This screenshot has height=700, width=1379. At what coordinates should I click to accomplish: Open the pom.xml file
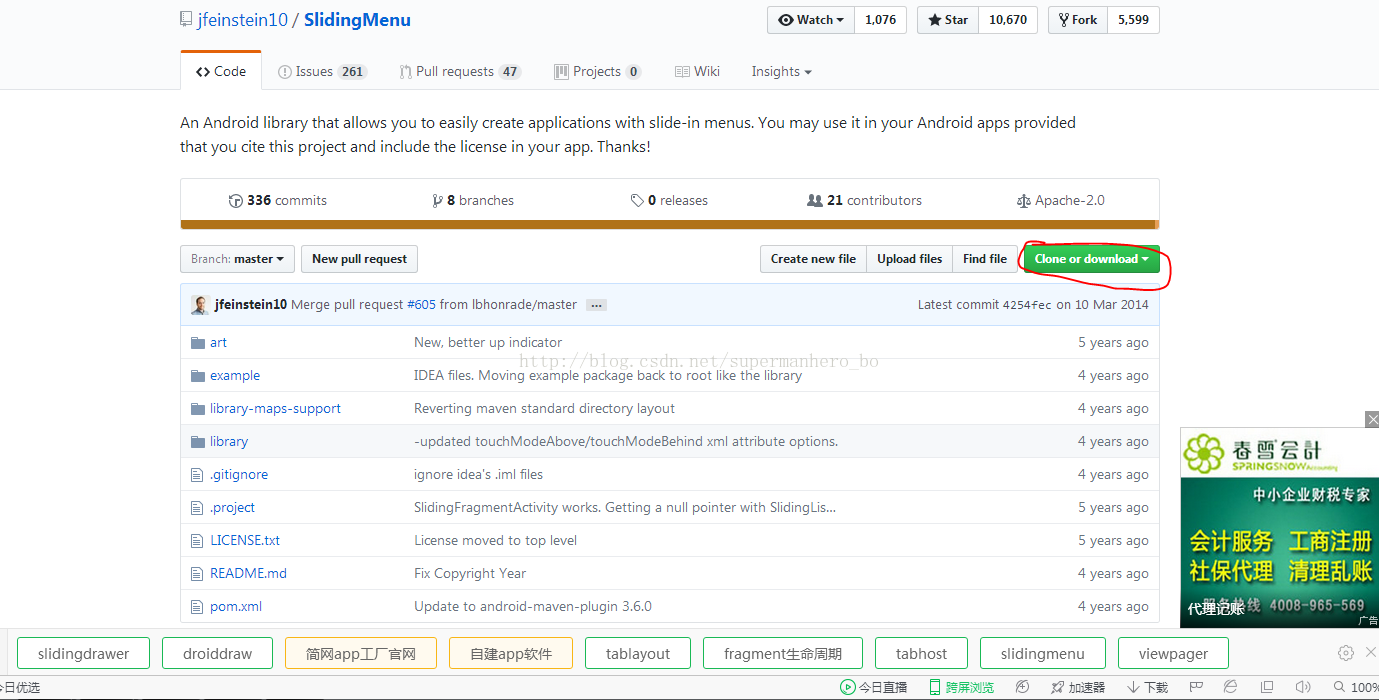tap(236, 606)
